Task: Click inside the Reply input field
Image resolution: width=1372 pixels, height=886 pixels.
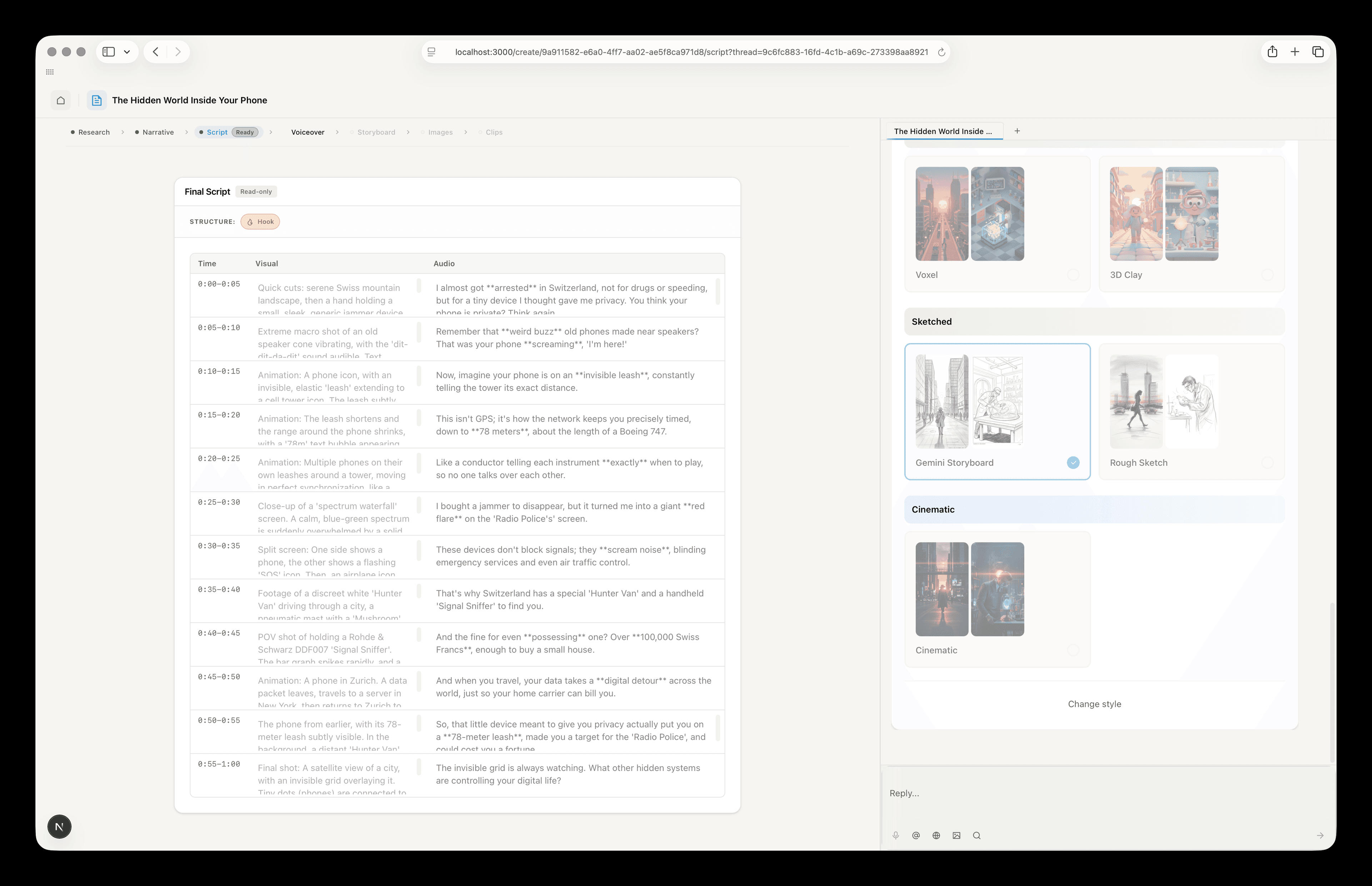Action: coord(1036,793)
